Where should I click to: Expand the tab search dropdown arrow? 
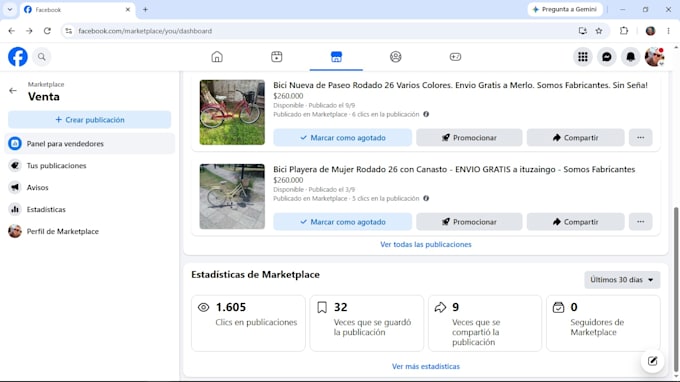(x=10, y=10)
